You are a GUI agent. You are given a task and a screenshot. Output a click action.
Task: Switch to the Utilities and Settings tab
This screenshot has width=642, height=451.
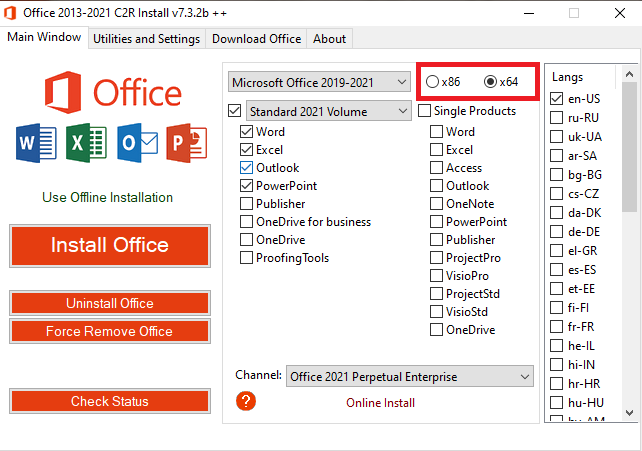coord(147,39)
